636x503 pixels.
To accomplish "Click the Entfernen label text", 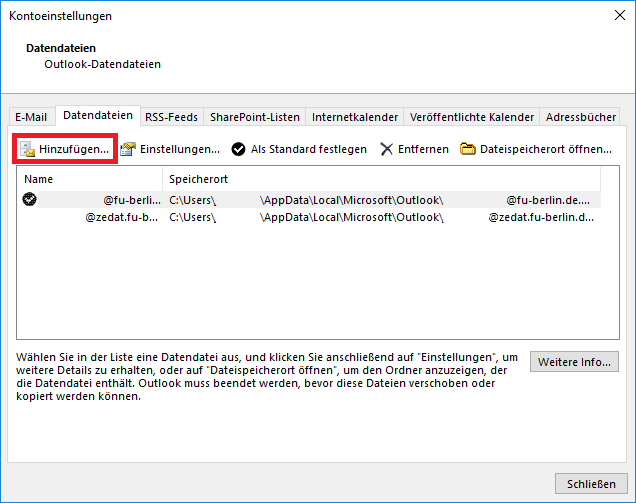I will 423,149.
